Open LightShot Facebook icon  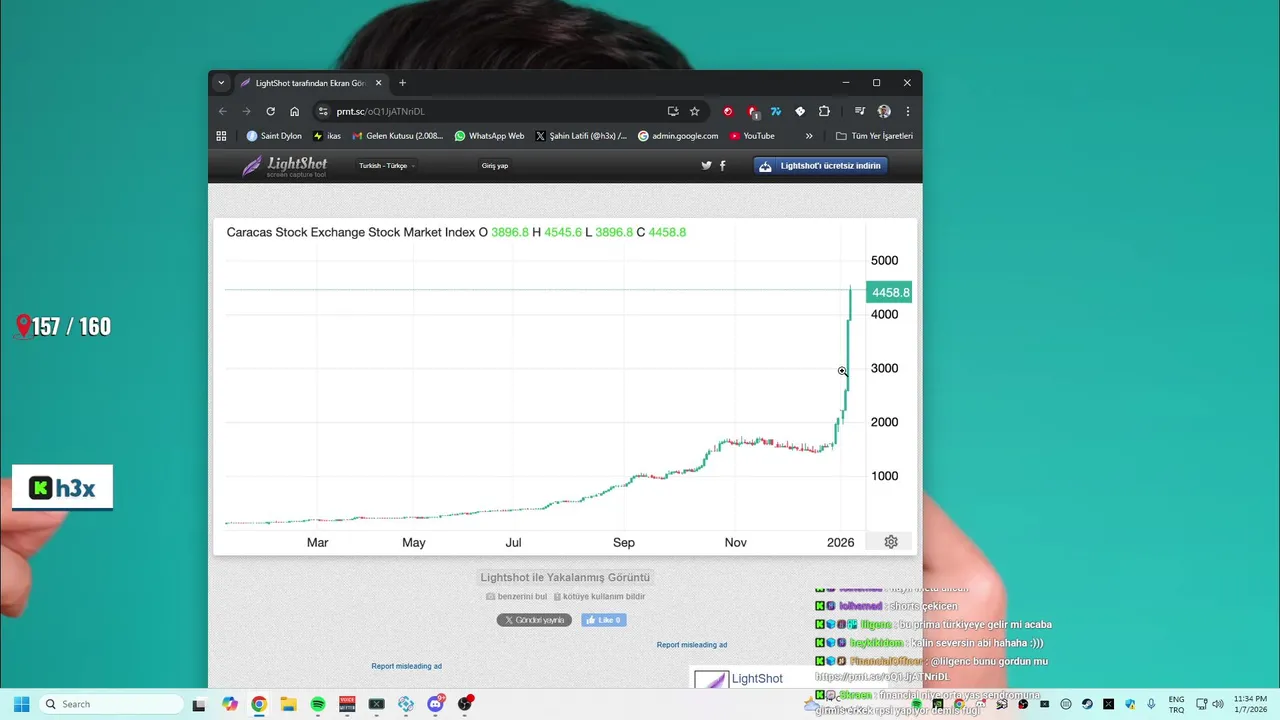pos(722,166)
